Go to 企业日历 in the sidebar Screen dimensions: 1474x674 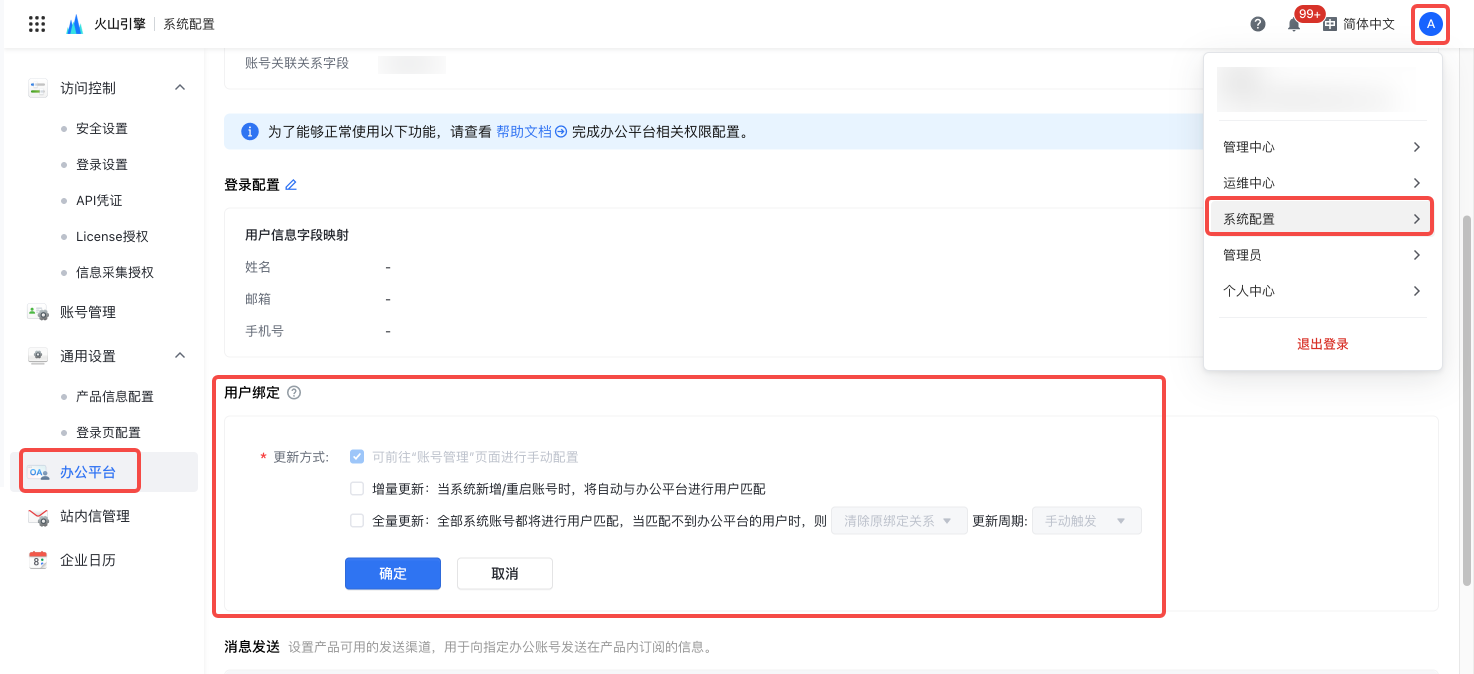[x=88, y=560]
